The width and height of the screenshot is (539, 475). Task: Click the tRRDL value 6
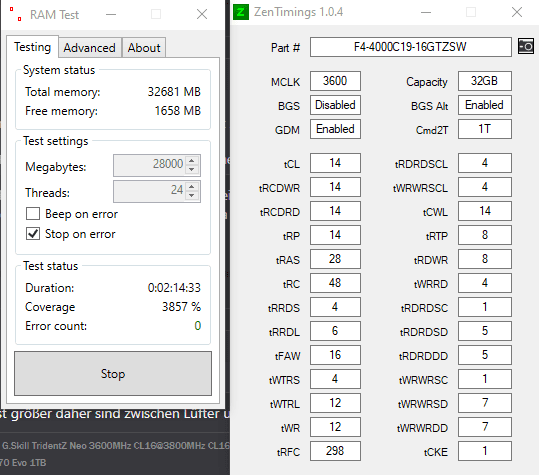point(335,331)
